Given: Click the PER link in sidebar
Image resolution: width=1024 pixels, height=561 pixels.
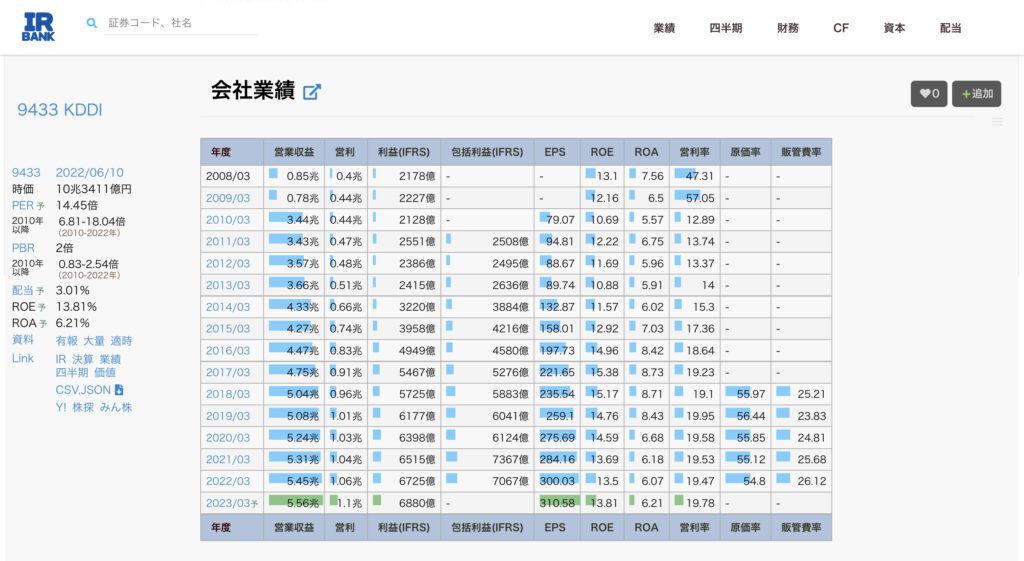Looking at the screenshot, I should [x=23, y=205].
